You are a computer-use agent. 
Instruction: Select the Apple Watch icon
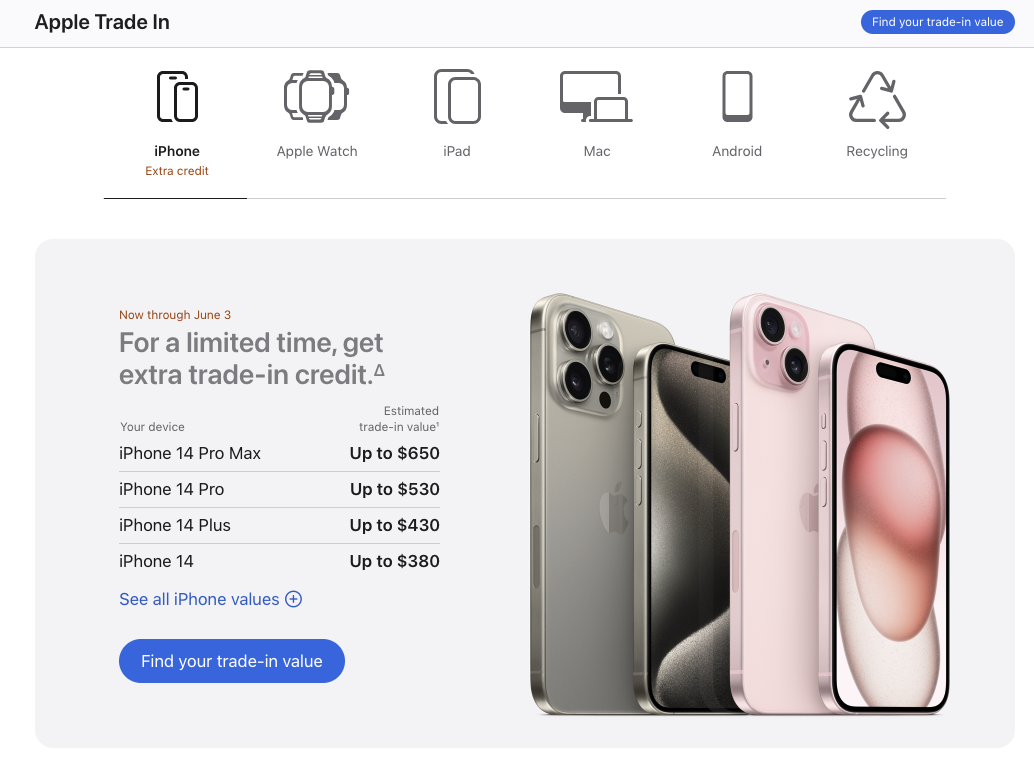click(x=317, y=96)
